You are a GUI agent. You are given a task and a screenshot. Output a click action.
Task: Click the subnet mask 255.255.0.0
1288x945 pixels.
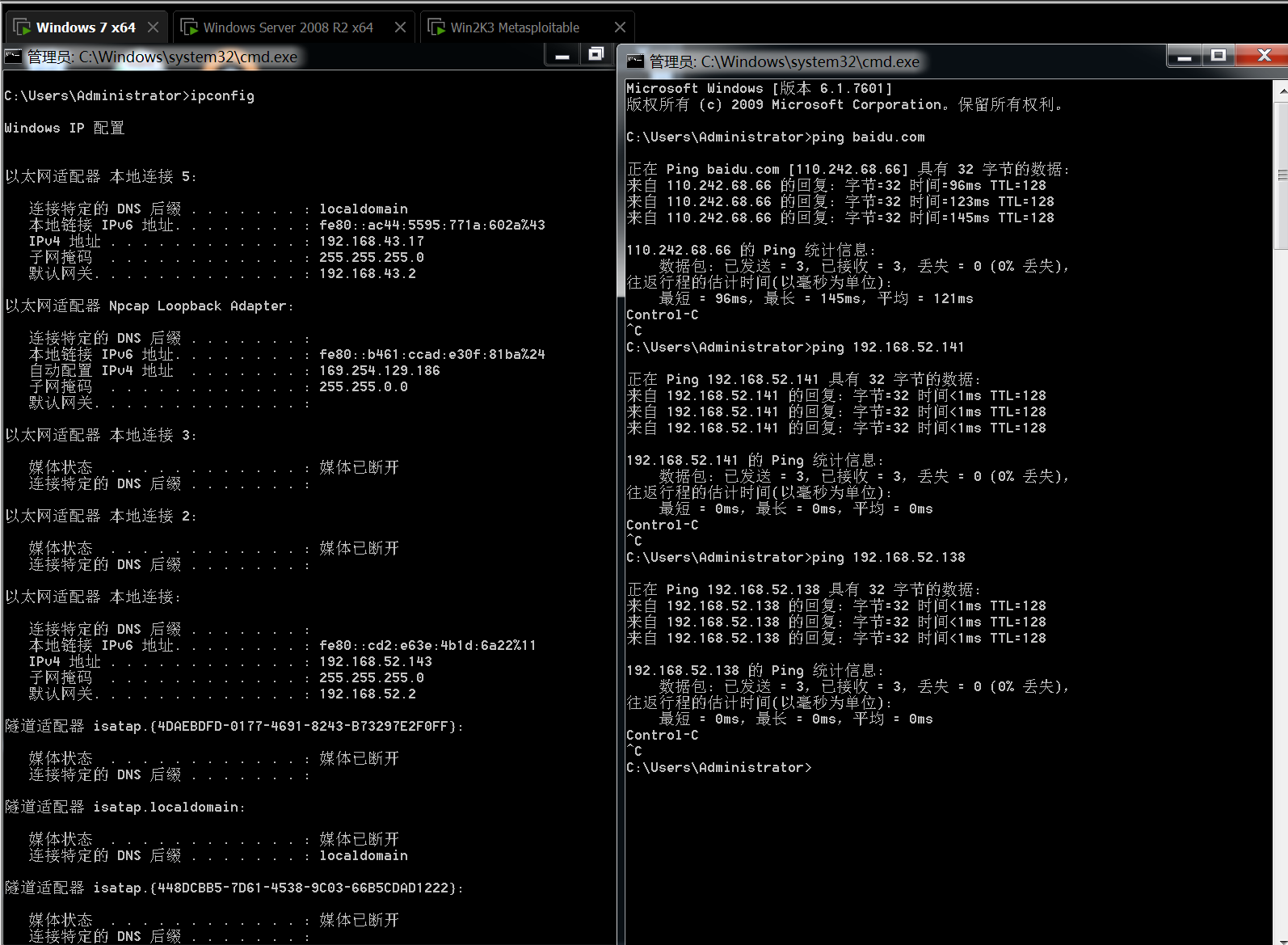(364, 387)
